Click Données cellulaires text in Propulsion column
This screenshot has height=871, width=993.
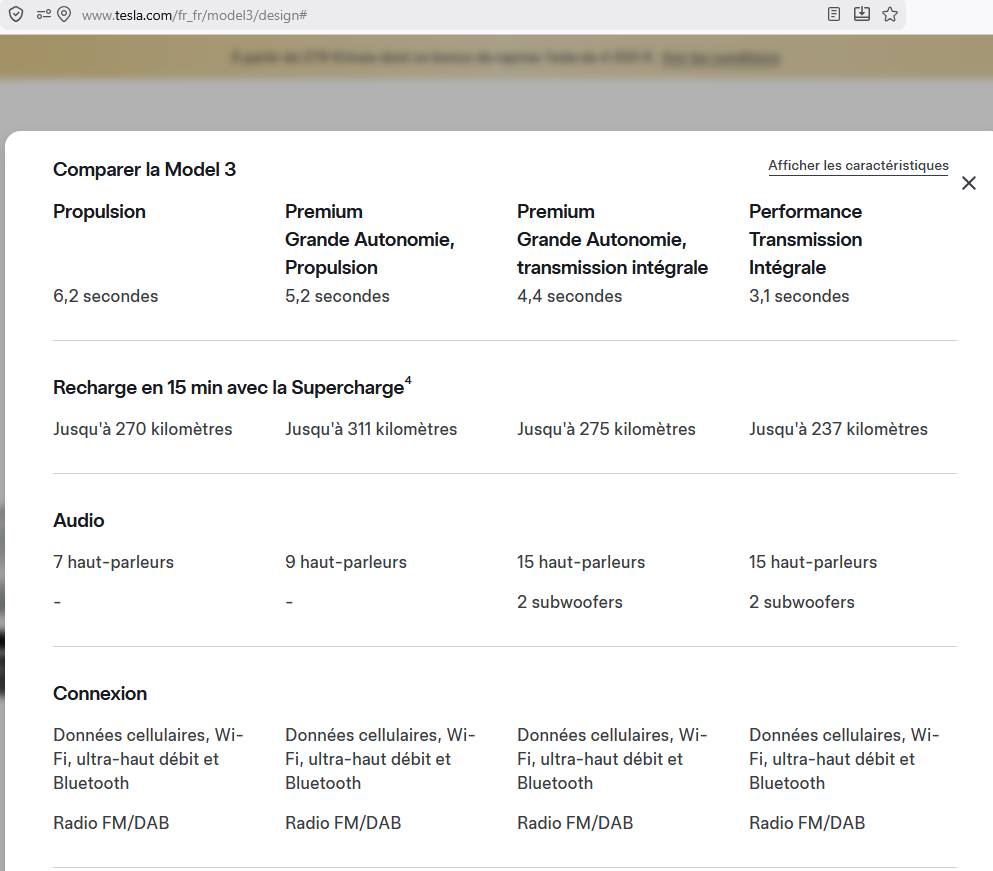point(149,759)
